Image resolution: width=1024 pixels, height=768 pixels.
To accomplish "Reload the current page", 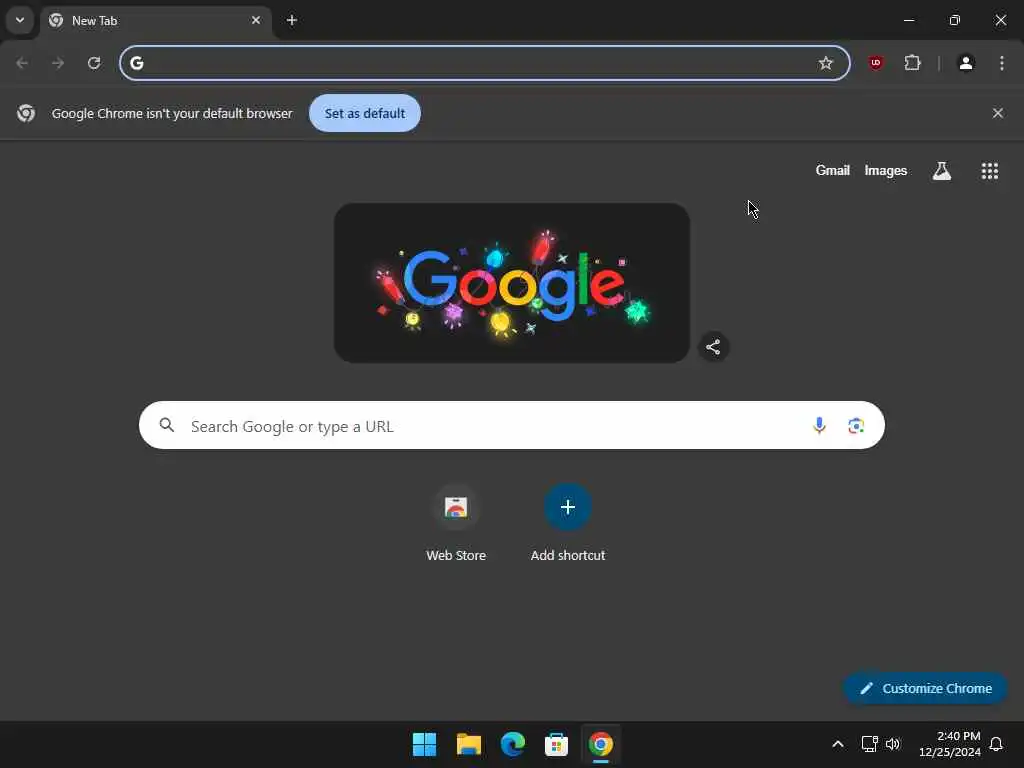I will 94,63.
